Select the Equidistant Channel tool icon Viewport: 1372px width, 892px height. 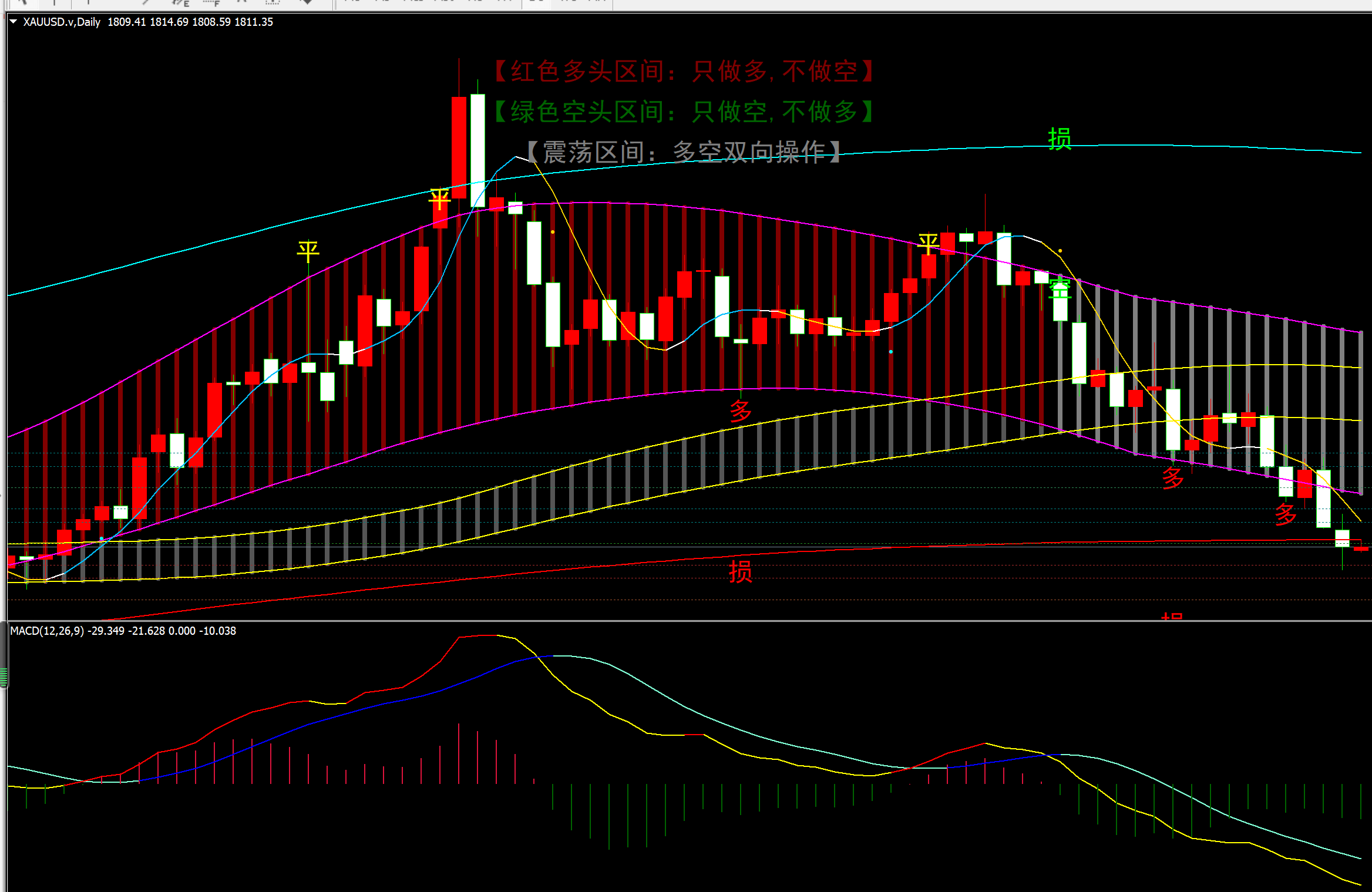click(x=180, y=2)
